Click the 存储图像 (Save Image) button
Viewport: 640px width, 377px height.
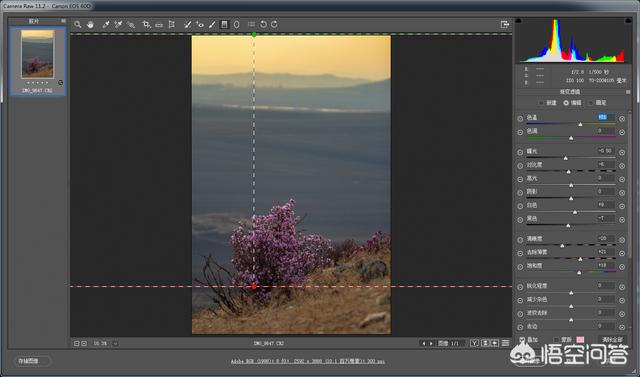pos(33,361)
